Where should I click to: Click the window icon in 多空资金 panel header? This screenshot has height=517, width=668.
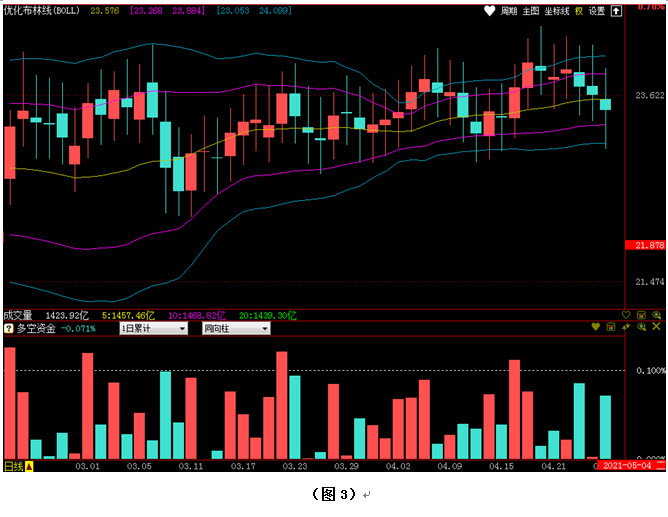(x=611, y=327)
